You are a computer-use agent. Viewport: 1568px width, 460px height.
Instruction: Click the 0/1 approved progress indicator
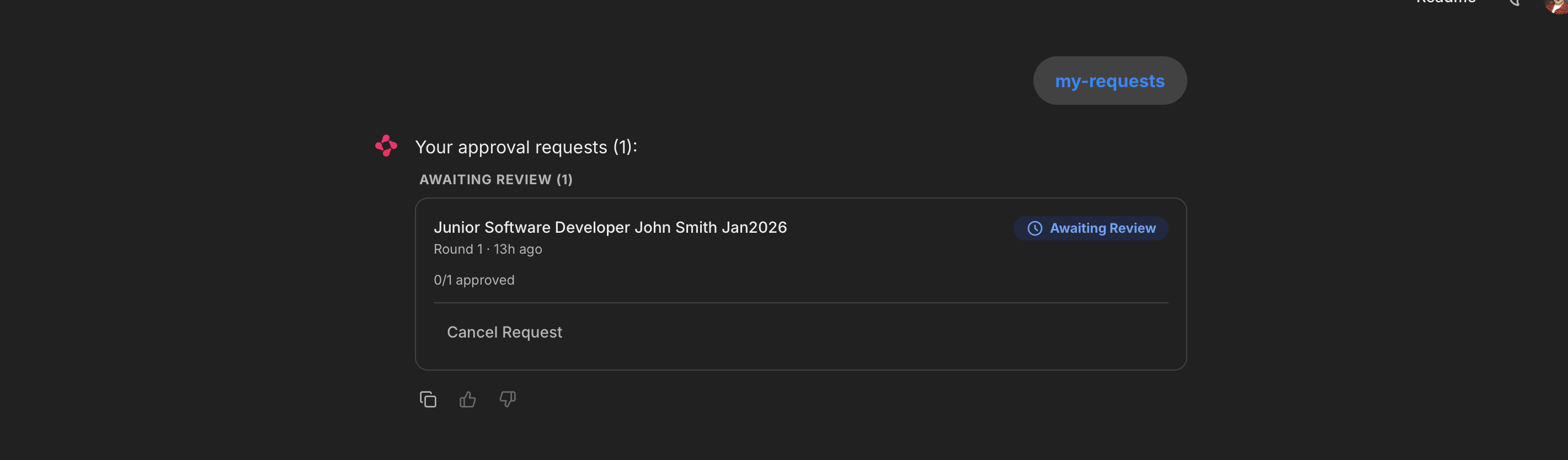tap(473, 280)
